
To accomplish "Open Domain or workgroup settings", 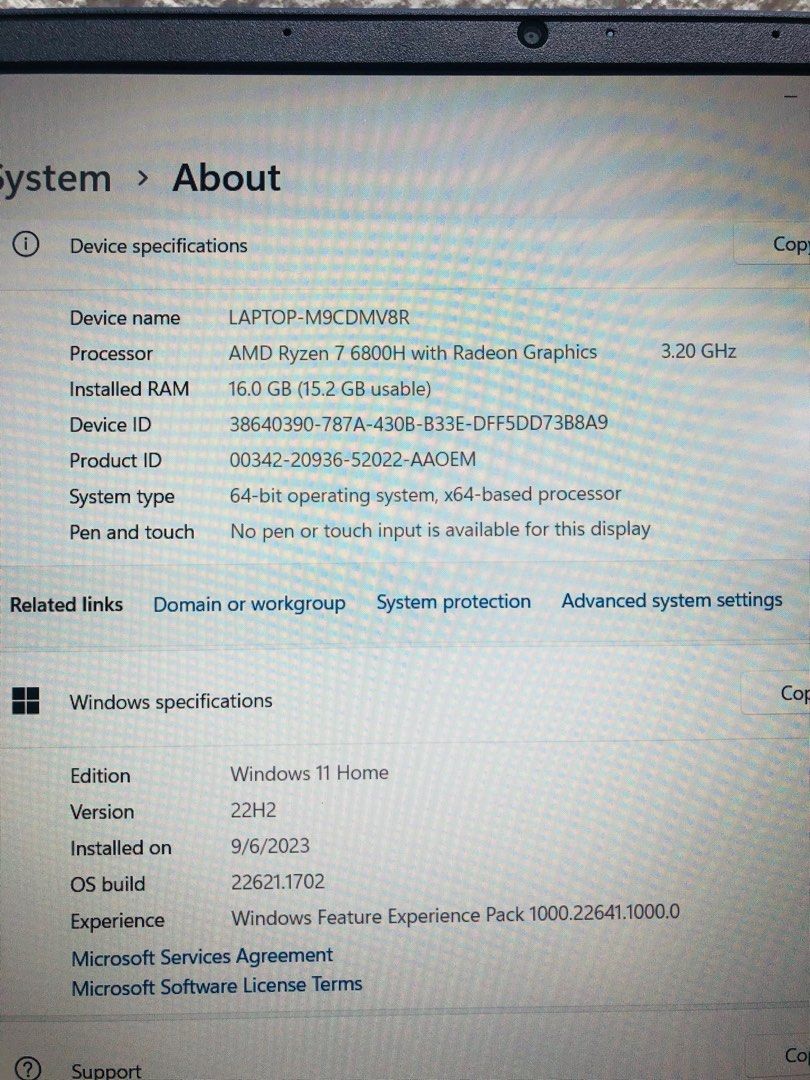I will click(249, 603).
